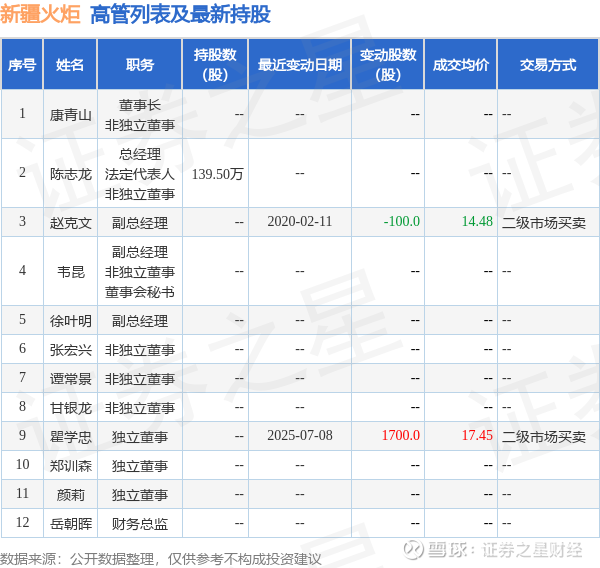Select the 交易方式 column header
Viewport: 600px width, 568px height.
tap(548, 65)
